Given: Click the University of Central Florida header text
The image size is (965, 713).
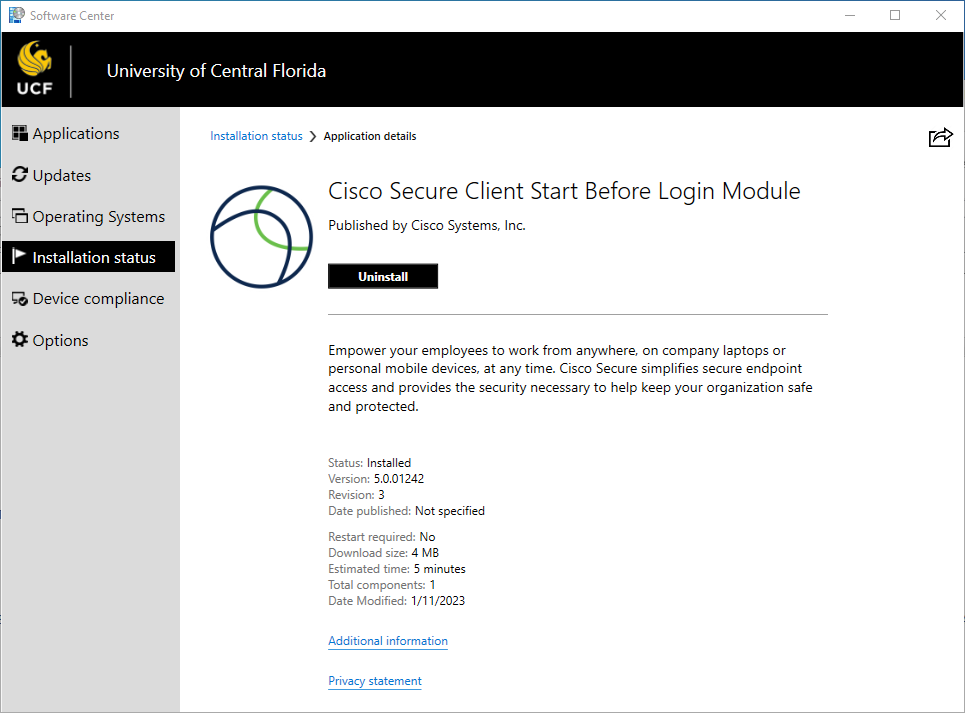Looking at the screenshot, I should [216, 71].
